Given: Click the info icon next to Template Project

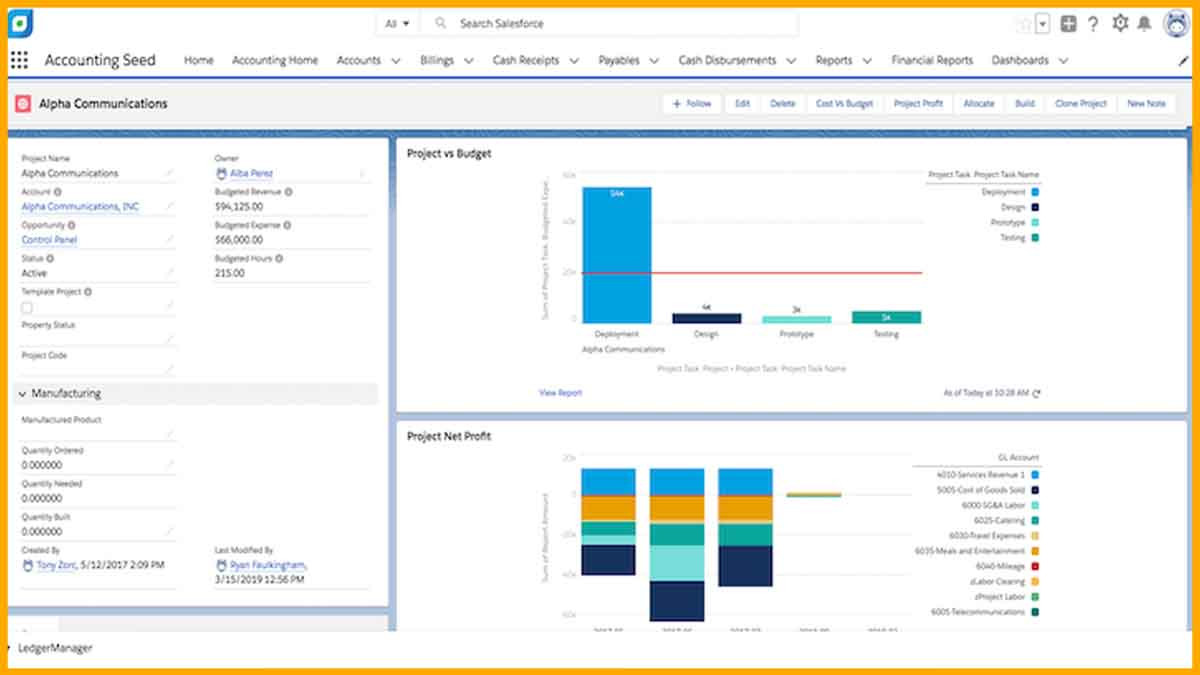Looking at the screenshot, I should point(88,292).
